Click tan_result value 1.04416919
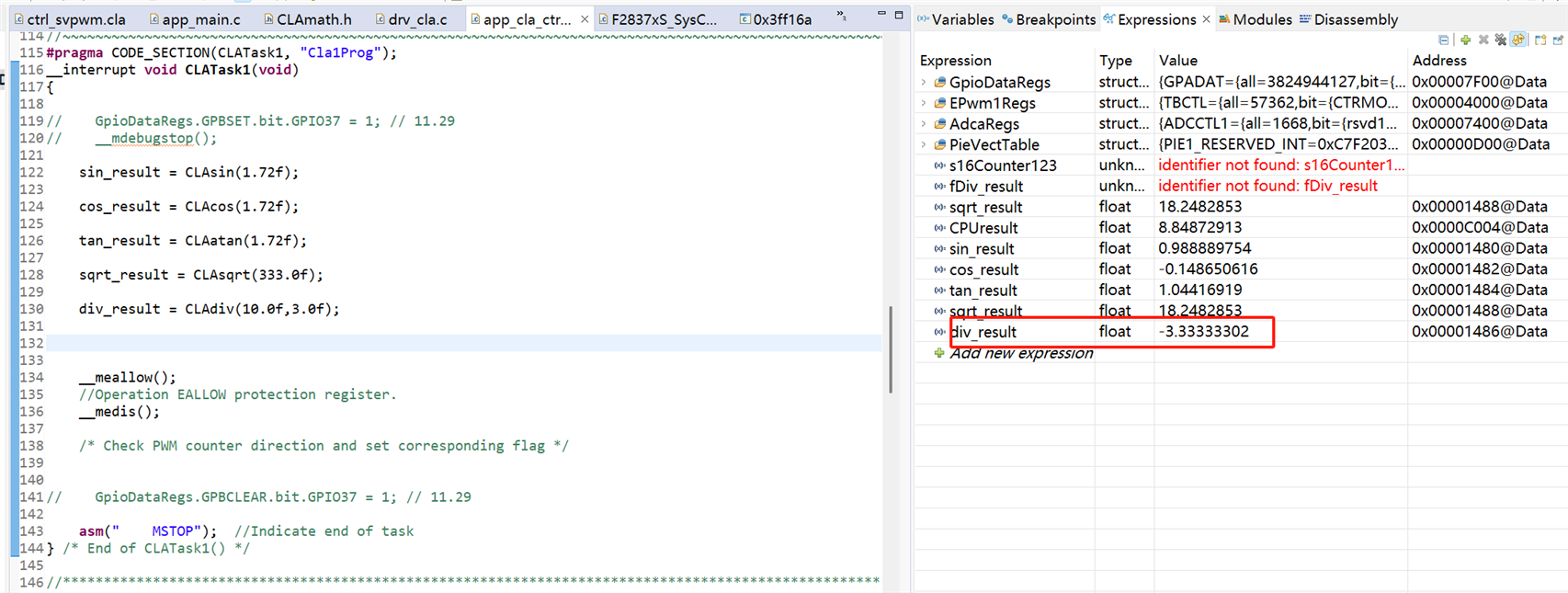Viewport: 1568px width, 593px height. [1199, 290]
